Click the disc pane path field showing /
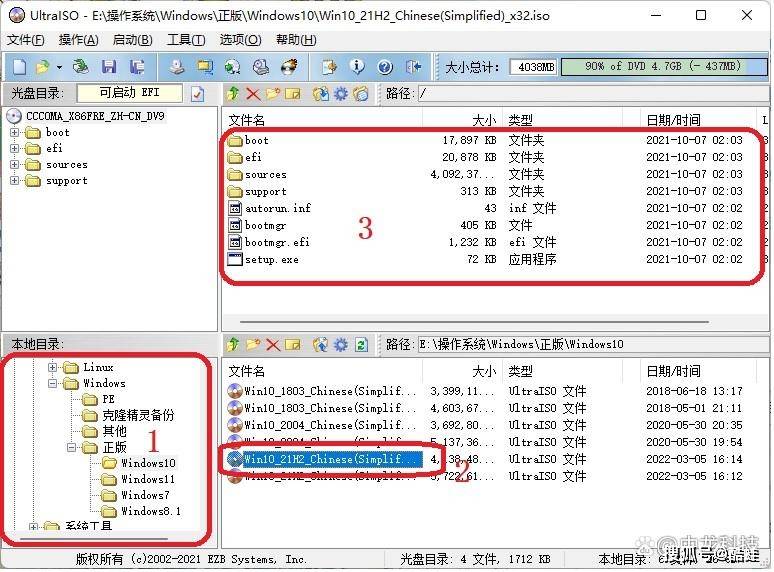The image size is (774, 572). (x=592, y=93)
